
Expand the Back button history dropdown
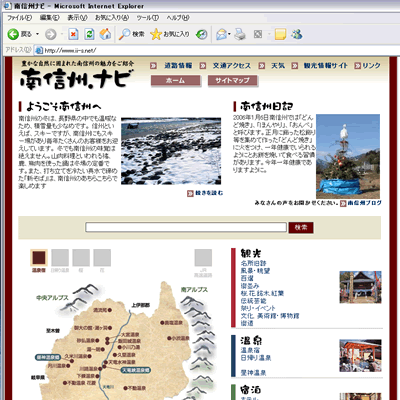tap(37, 34)
